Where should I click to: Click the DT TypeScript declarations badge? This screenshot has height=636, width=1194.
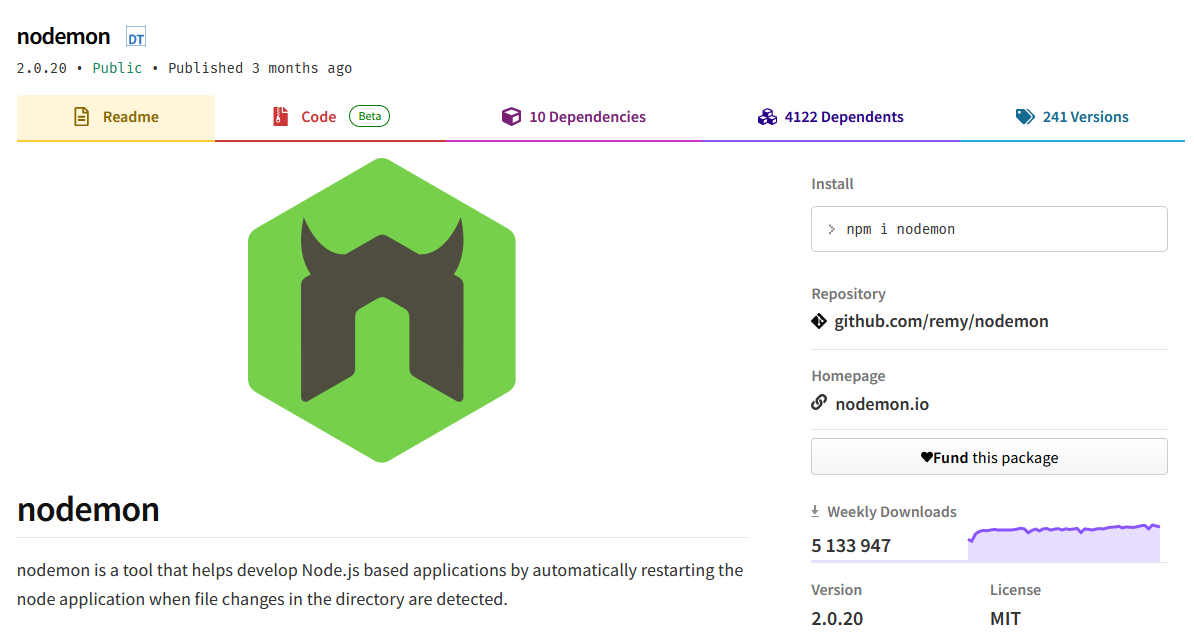tap(136, 37)
